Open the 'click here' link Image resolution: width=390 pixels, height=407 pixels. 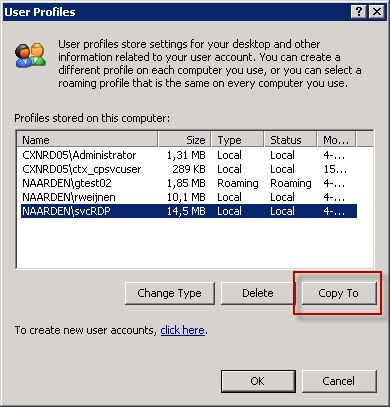182,330
